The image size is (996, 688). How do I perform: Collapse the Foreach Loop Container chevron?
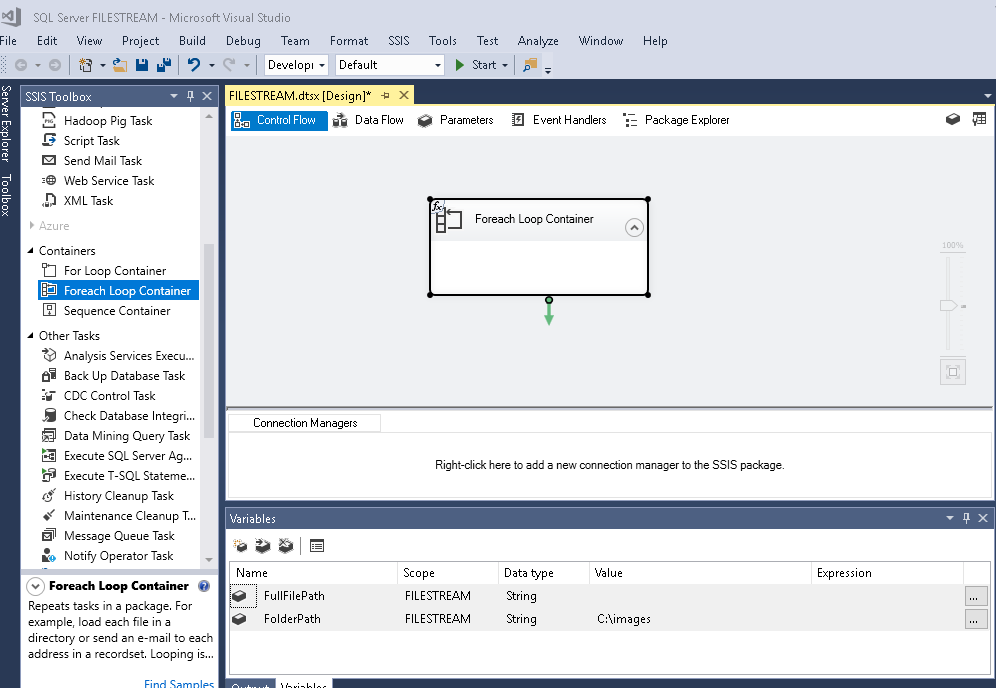coord(633,228)
